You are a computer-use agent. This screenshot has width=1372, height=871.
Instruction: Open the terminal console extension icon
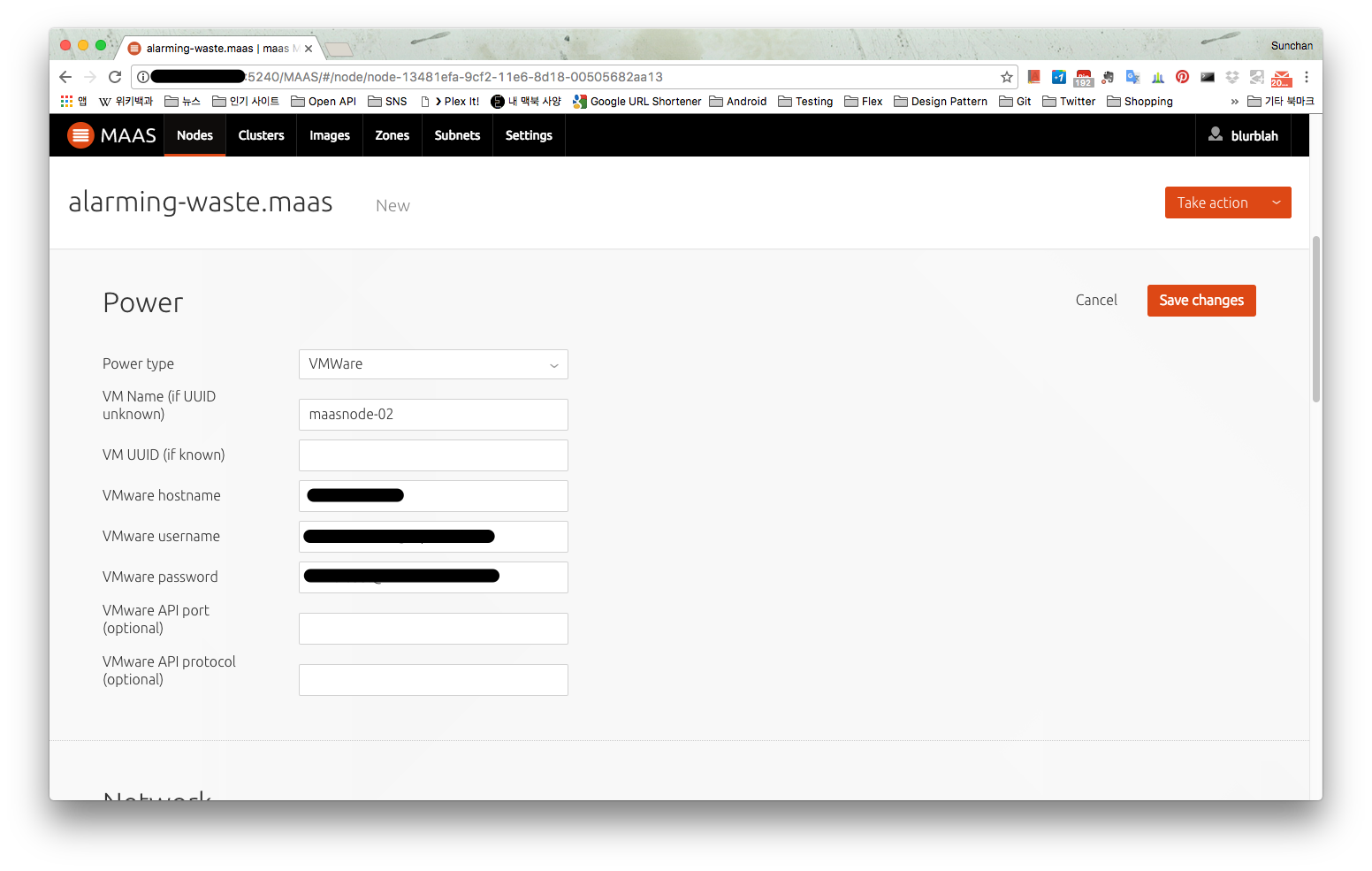1207,77
